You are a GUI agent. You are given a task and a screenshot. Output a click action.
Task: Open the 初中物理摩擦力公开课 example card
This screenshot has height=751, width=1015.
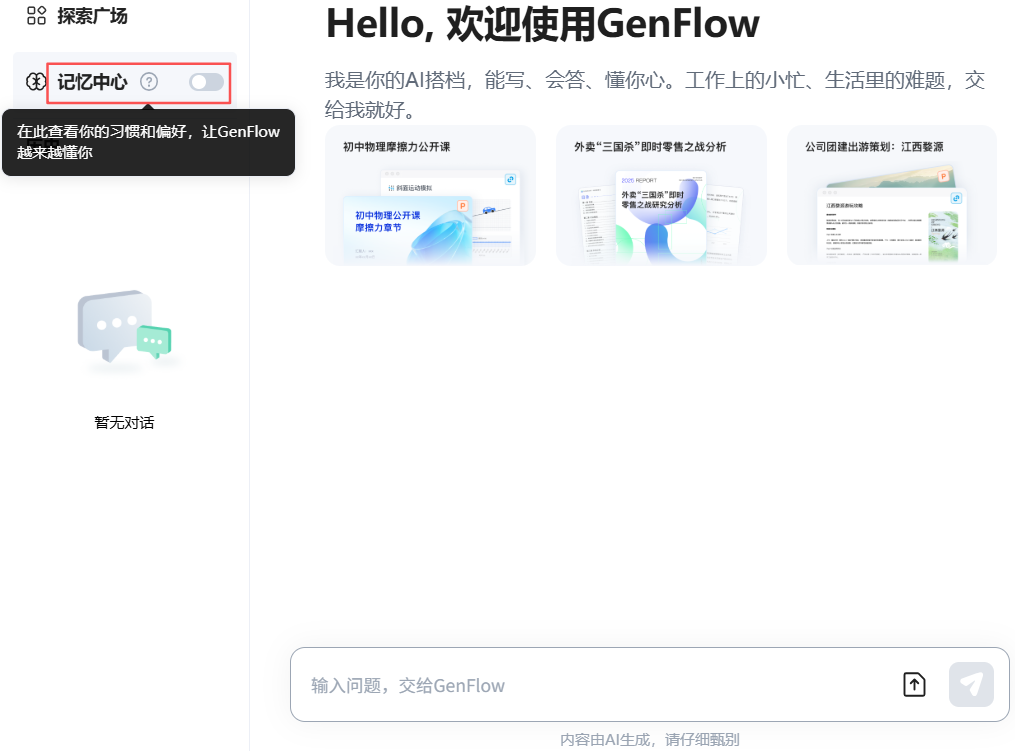point(430,196)
